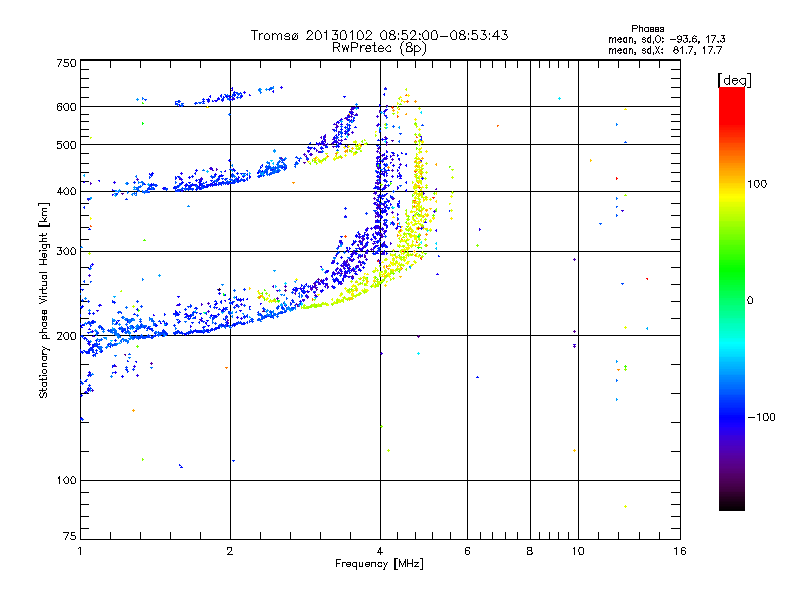
Task: Click the "[deg]" colorbar unit label
Action: pyautogui.click(x=734, y=80)
